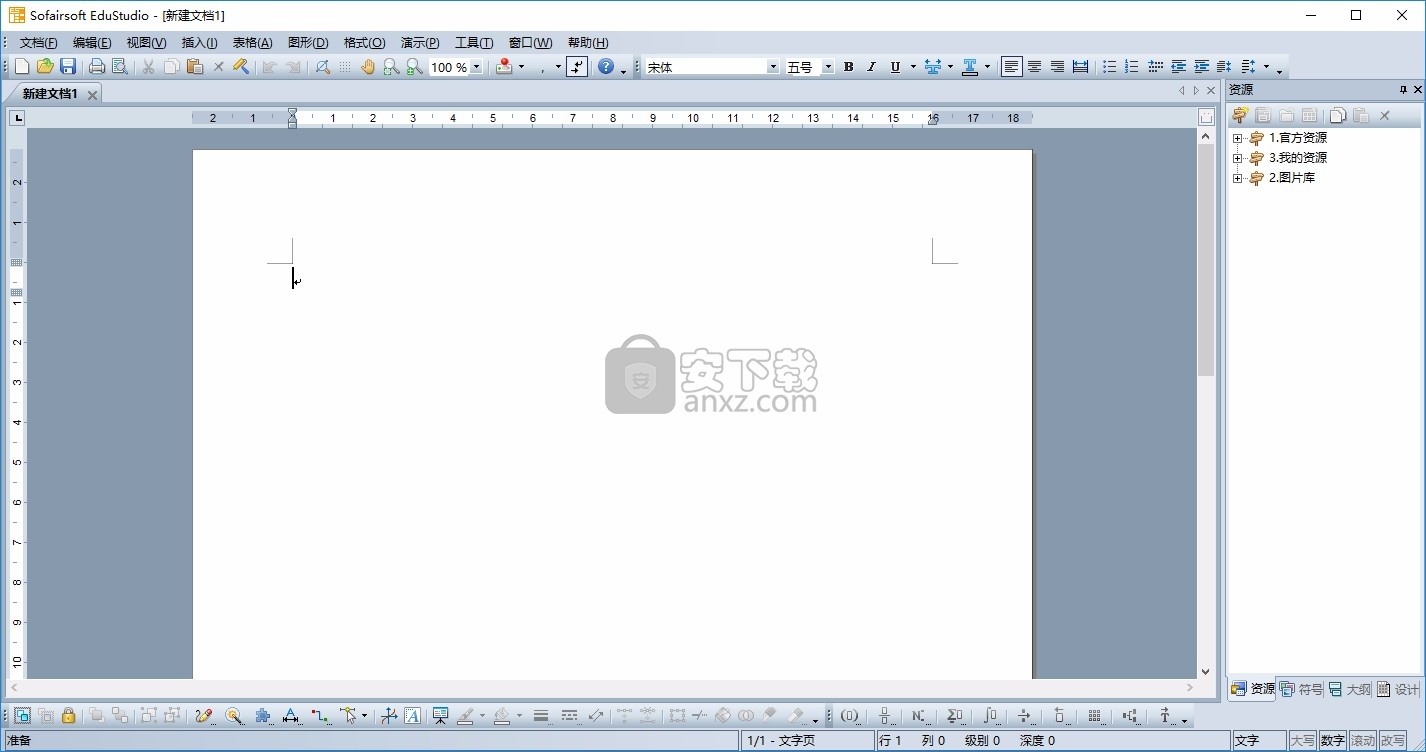Open the zoom percentage dropdown
Image resolution: width=1426 pixels, height=752 pixels.
[476, 67]
